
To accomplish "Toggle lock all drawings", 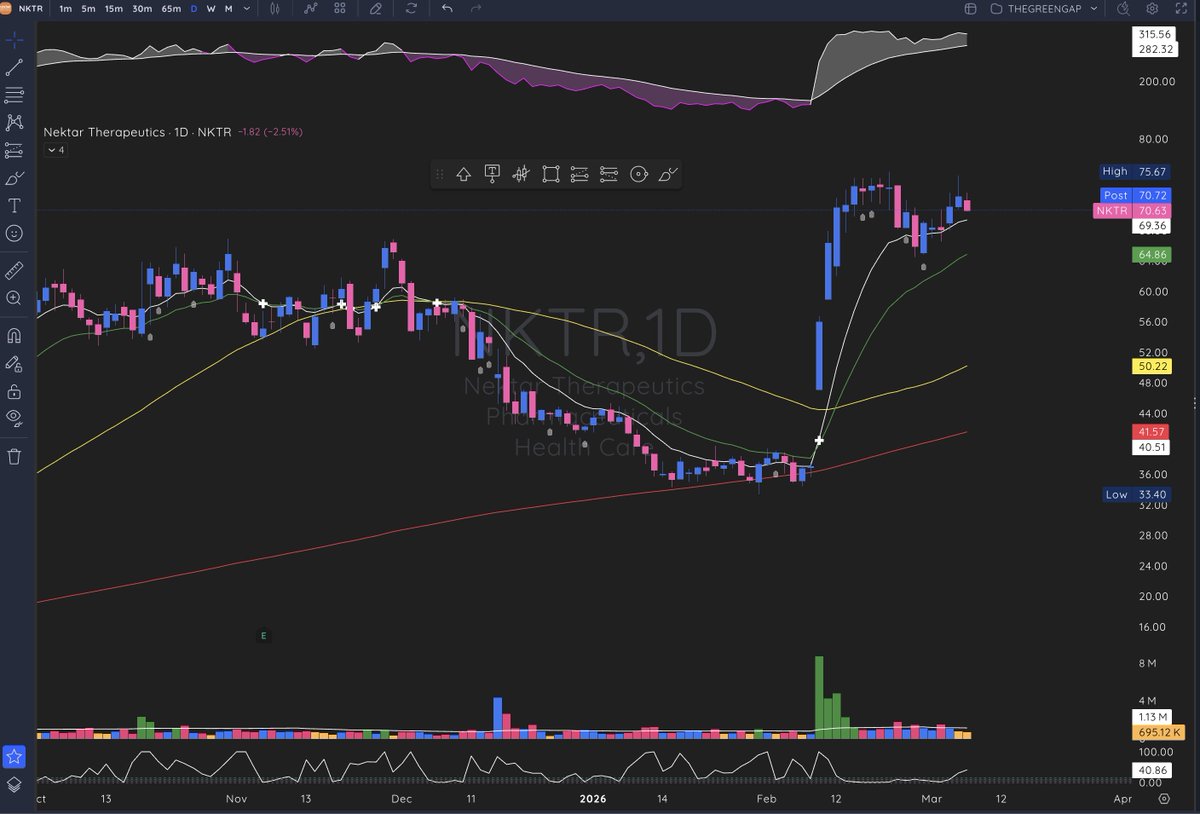I will (14, 391).
